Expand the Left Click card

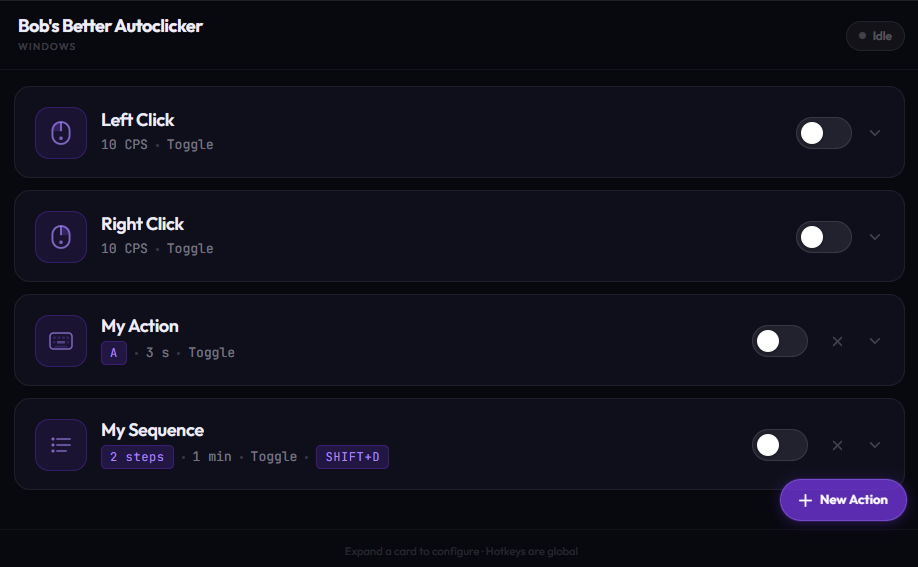coord(875,133)
